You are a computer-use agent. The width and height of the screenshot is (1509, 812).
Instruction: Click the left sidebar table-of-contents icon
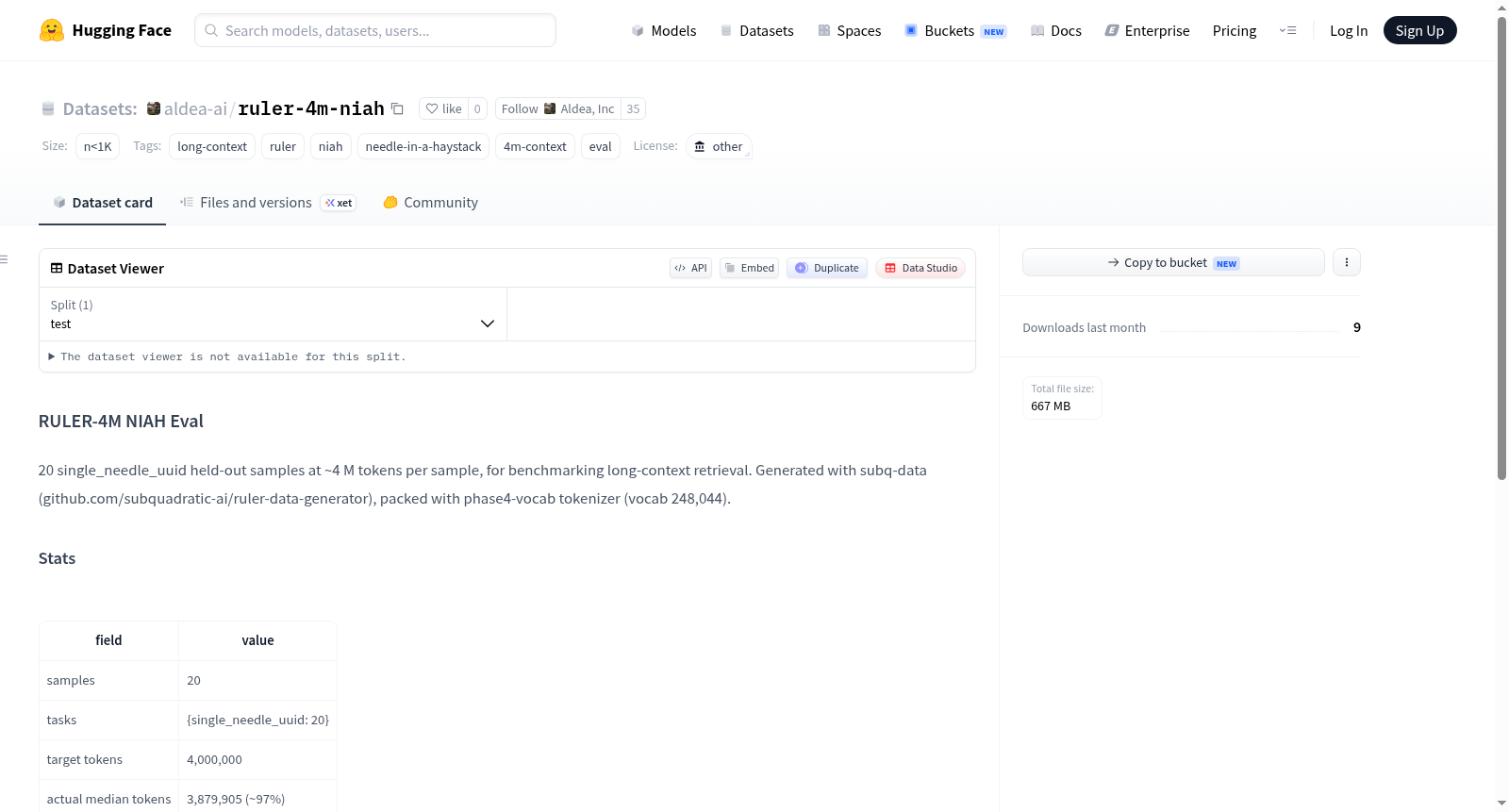click(x=5, y=259)
